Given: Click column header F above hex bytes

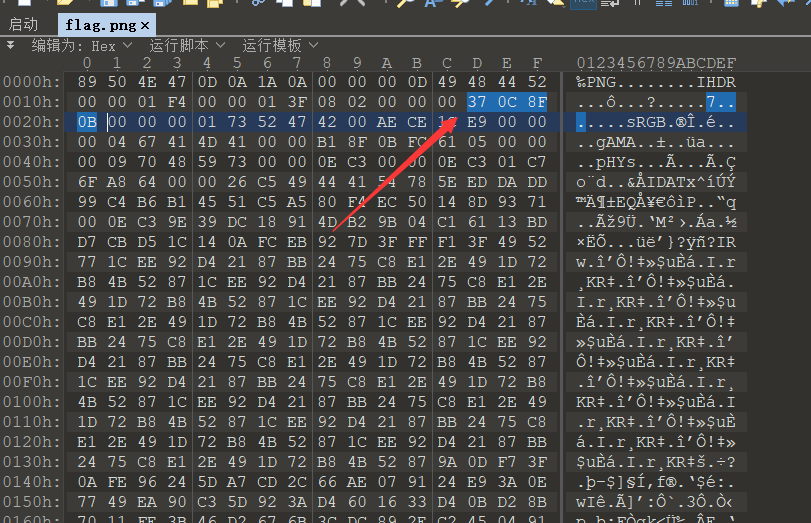Looking at the screenshot, I should point(537,63).
